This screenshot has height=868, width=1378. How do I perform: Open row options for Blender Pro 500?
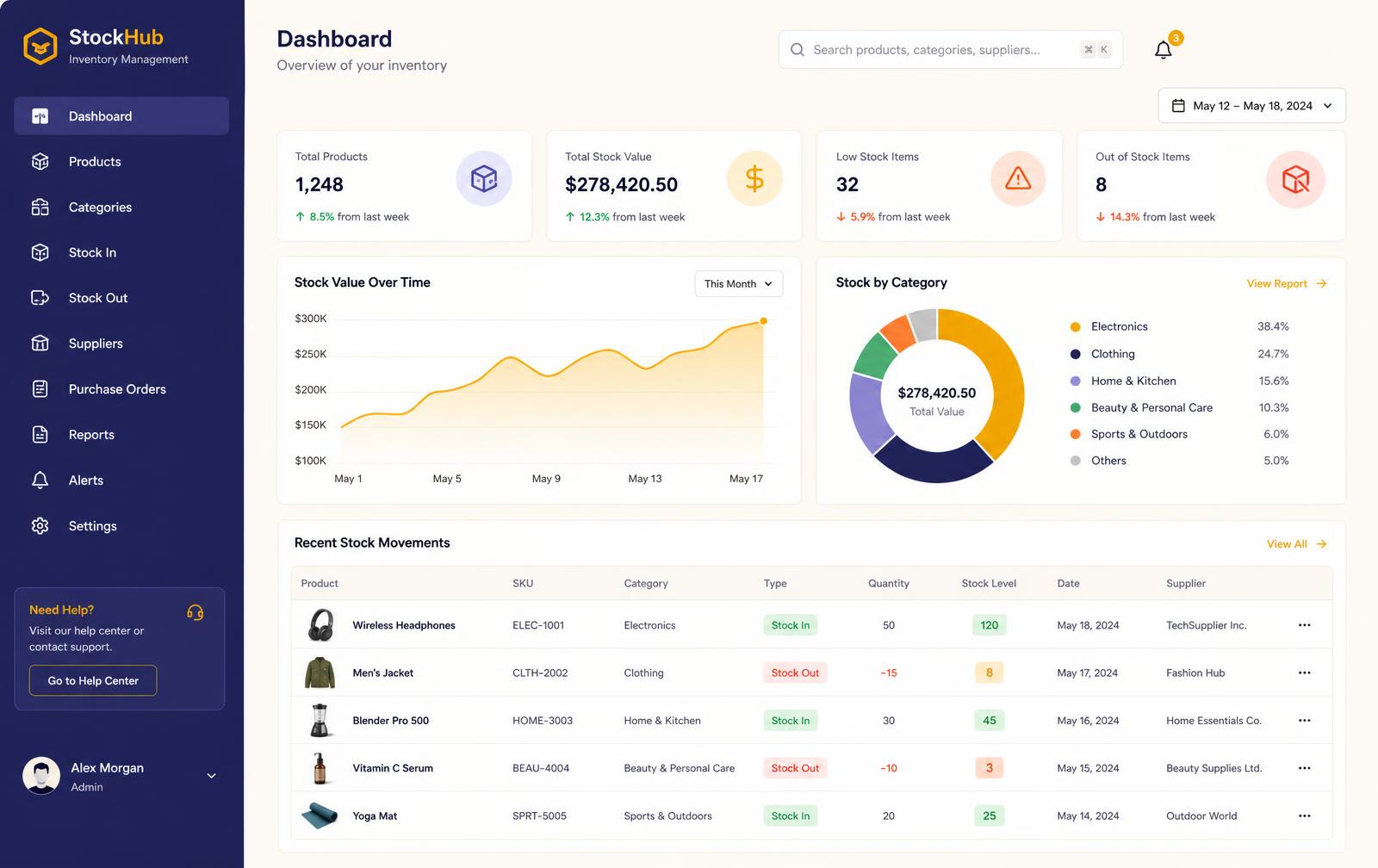tap(1304, 721)
